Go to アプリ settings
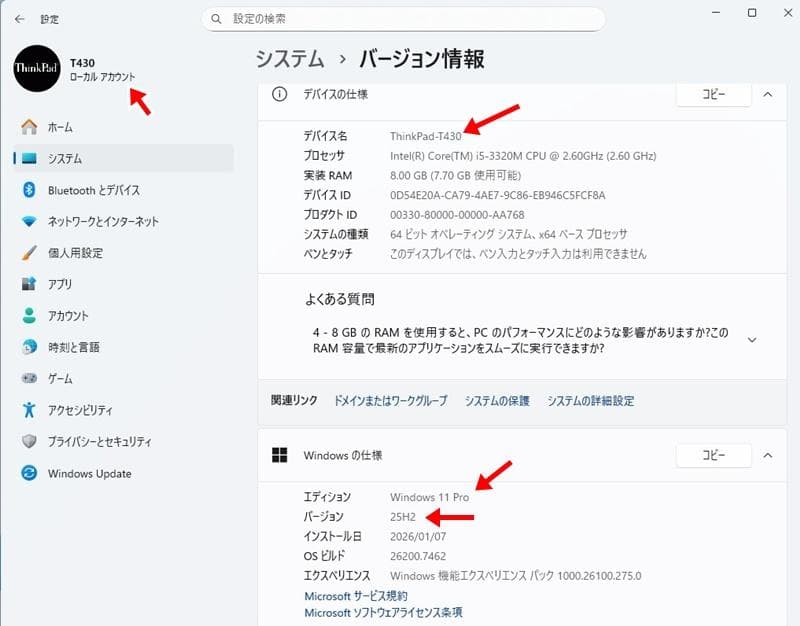Image resolution: width=800 pixels, height=626 pixels. pos(60,284)
